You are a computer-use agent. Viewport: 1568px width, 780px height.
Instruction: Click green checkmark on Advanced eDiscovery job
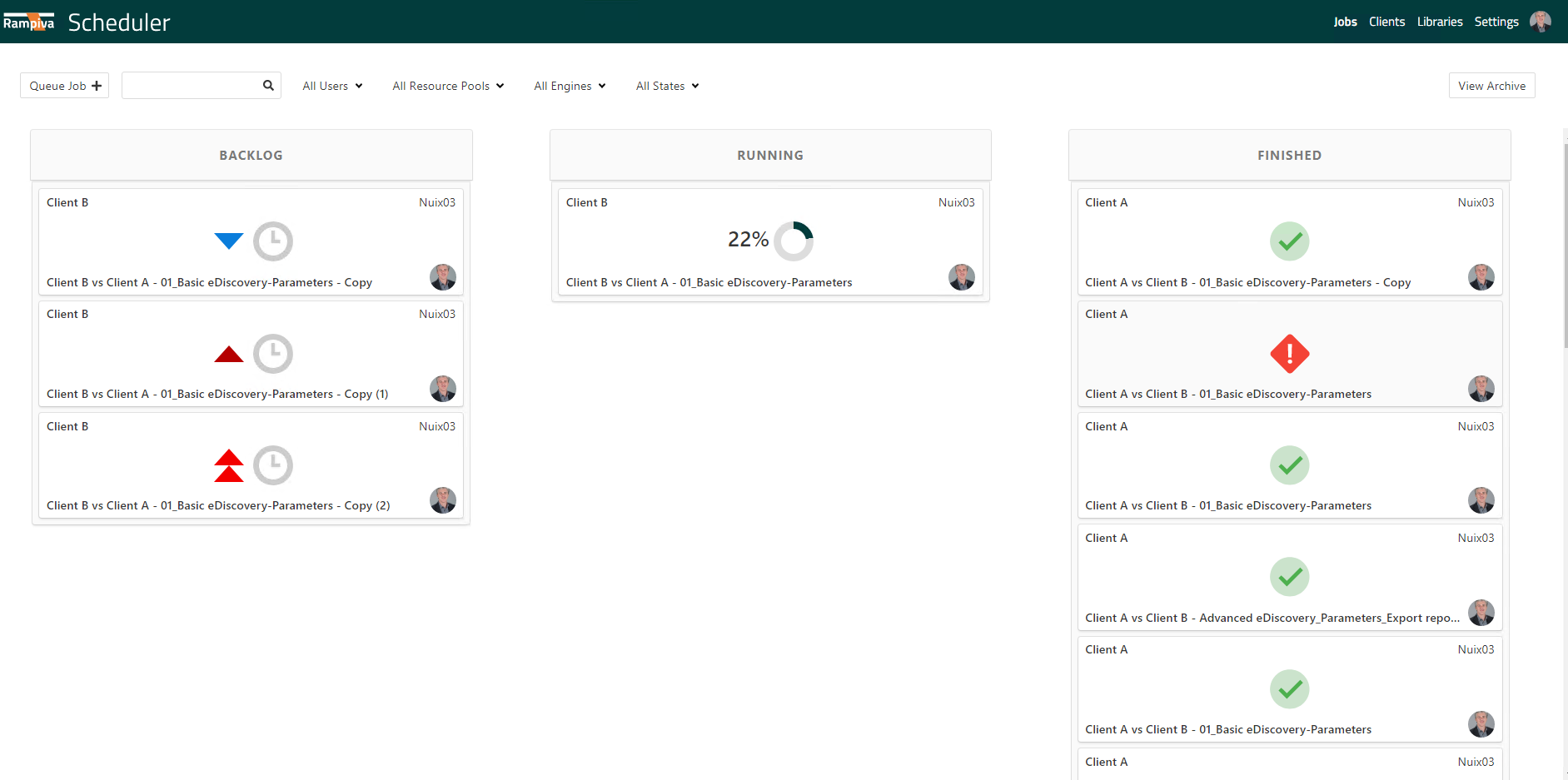[1289, 577]
